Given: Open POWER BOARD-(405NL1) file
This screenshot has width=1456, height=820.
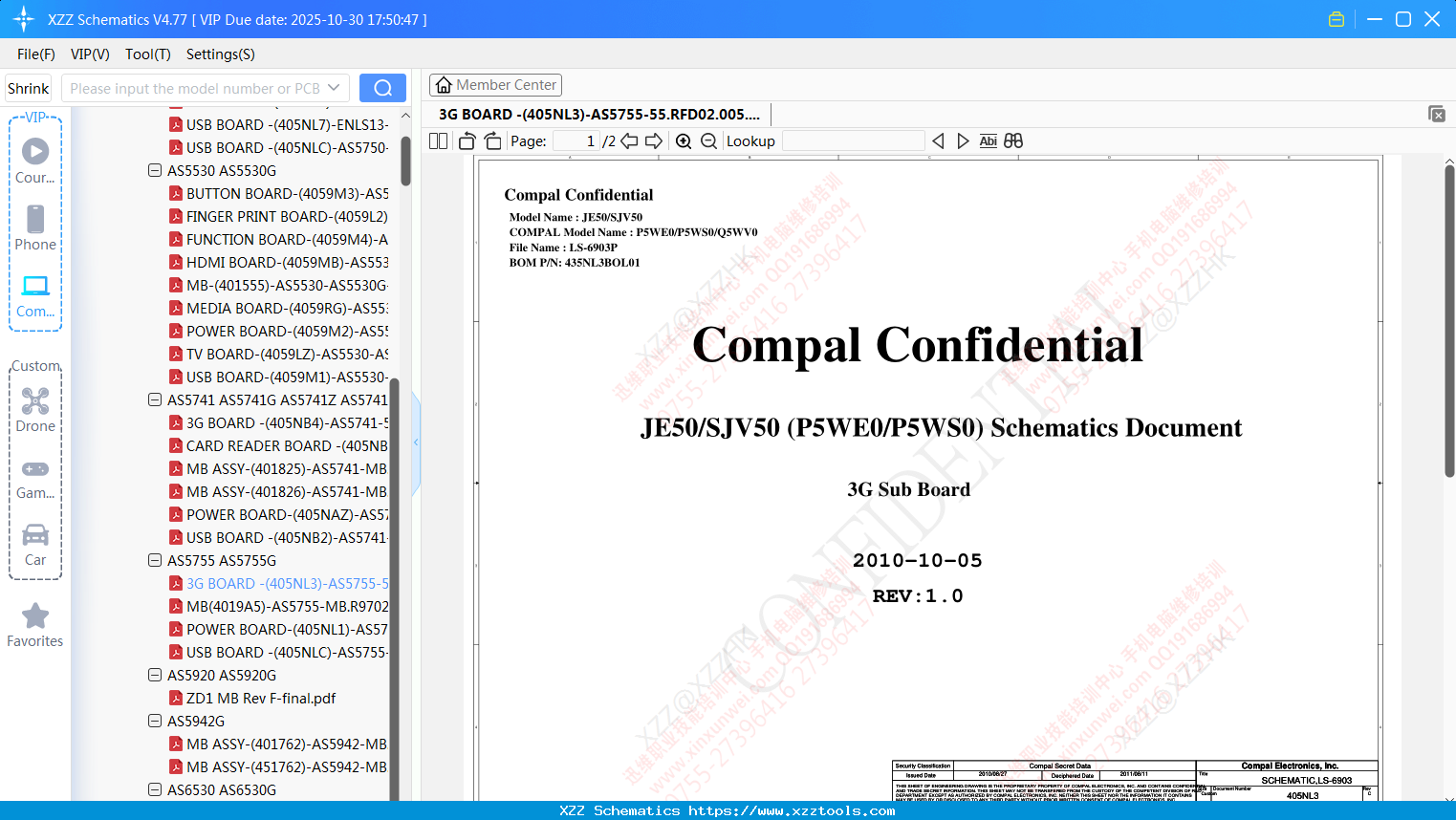Looking at the screenshot, I should (x=287, y=629).
